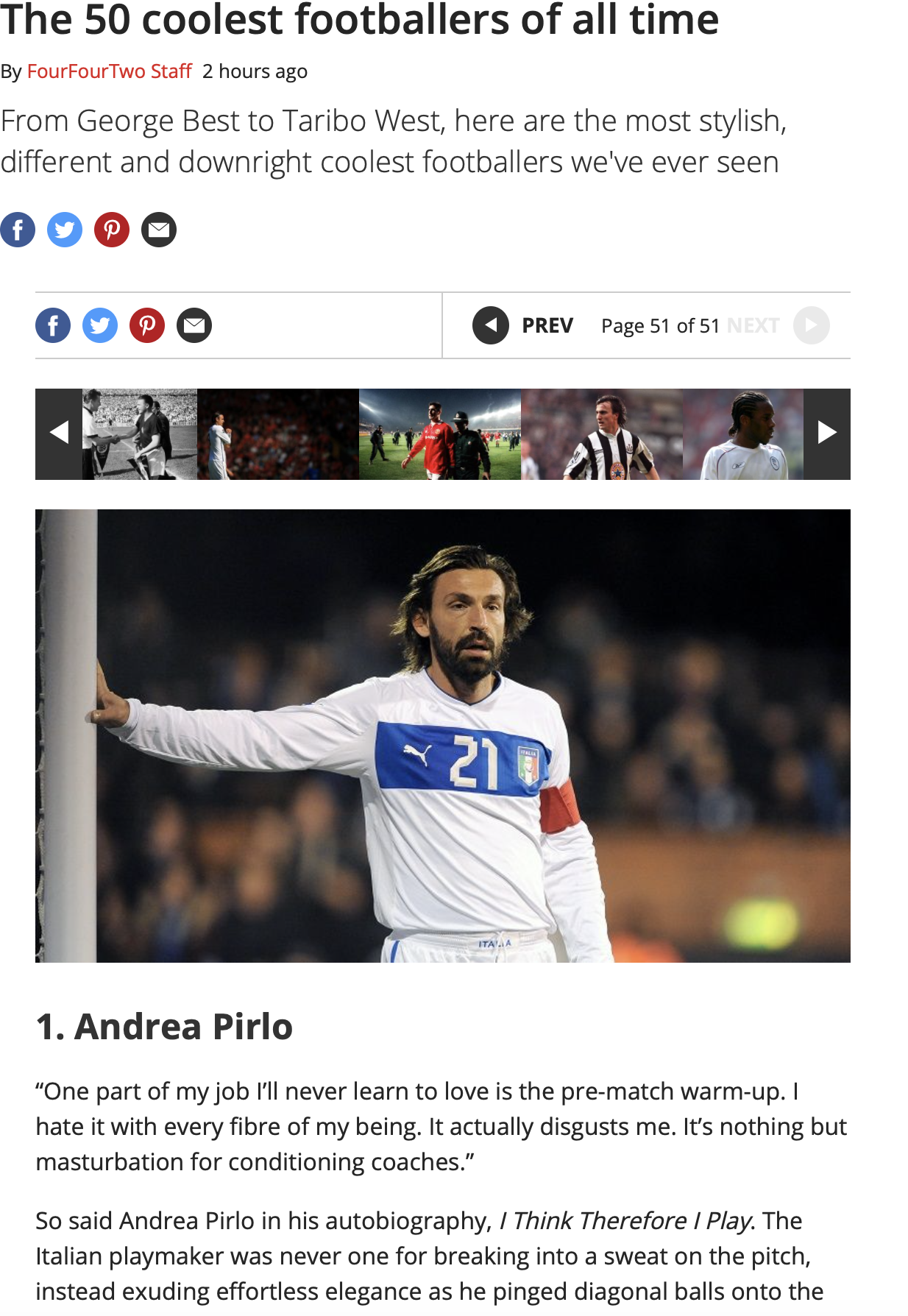The height and width of the screenshot is (1316, 908).
Task: Click the main Andrea Pirlo photo
Action: click(x=443, y=736)
